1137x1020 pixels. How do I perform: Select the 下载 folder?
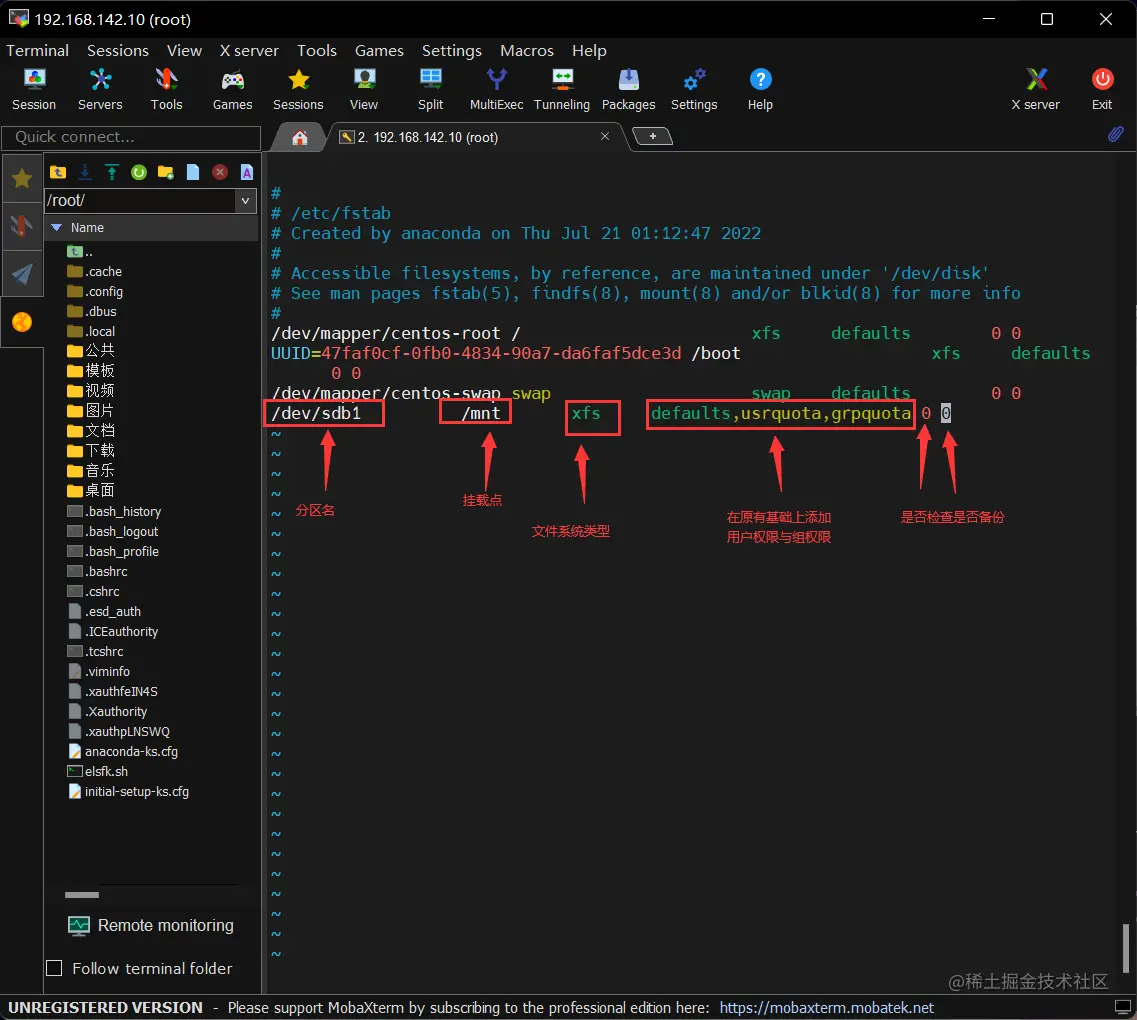click(91, 450)
